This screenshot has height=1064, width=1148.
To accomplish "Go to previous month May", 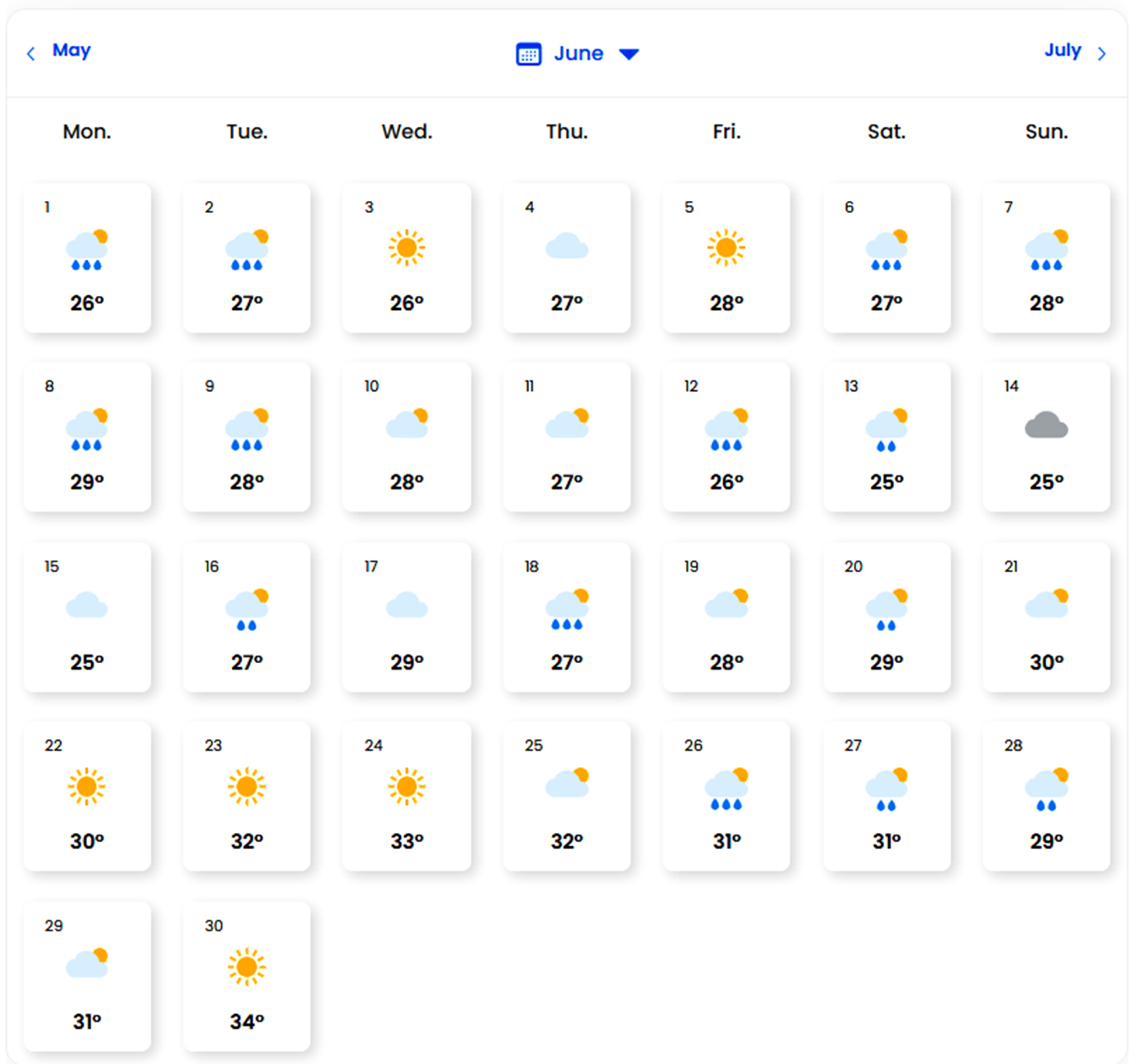I will 71,50.
